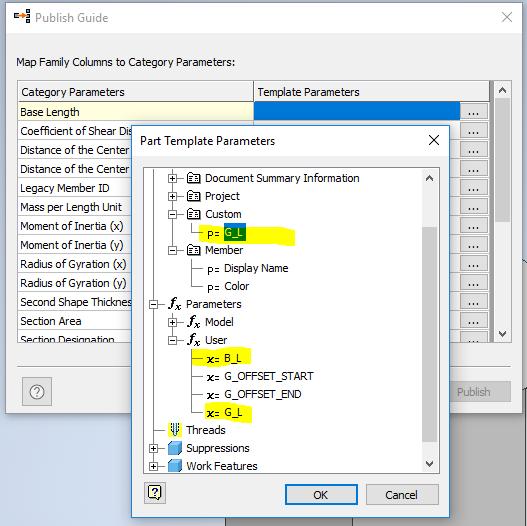Close the Part Template Parameters dialog

(434, 140)
